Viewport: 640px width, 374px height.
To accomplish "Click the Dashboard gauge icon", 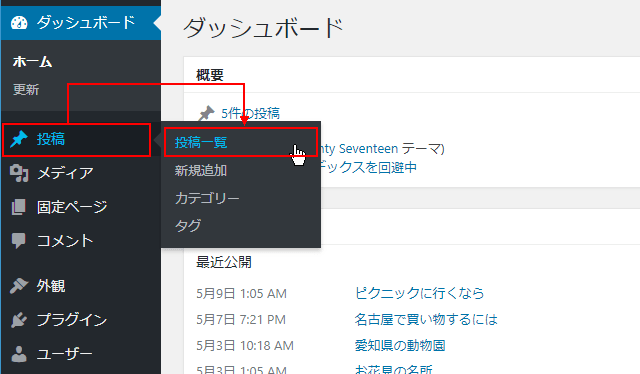I will point(19,22).
